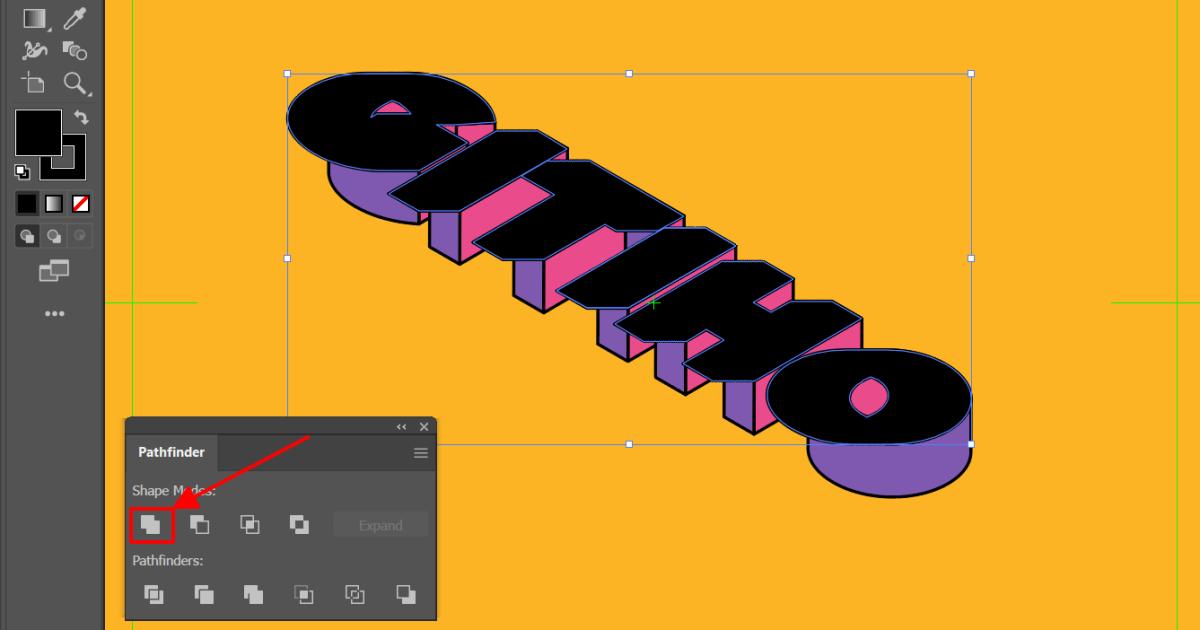Apply Divide pathfinder
The image size is (1200, 630).
(x=153, y=594)
